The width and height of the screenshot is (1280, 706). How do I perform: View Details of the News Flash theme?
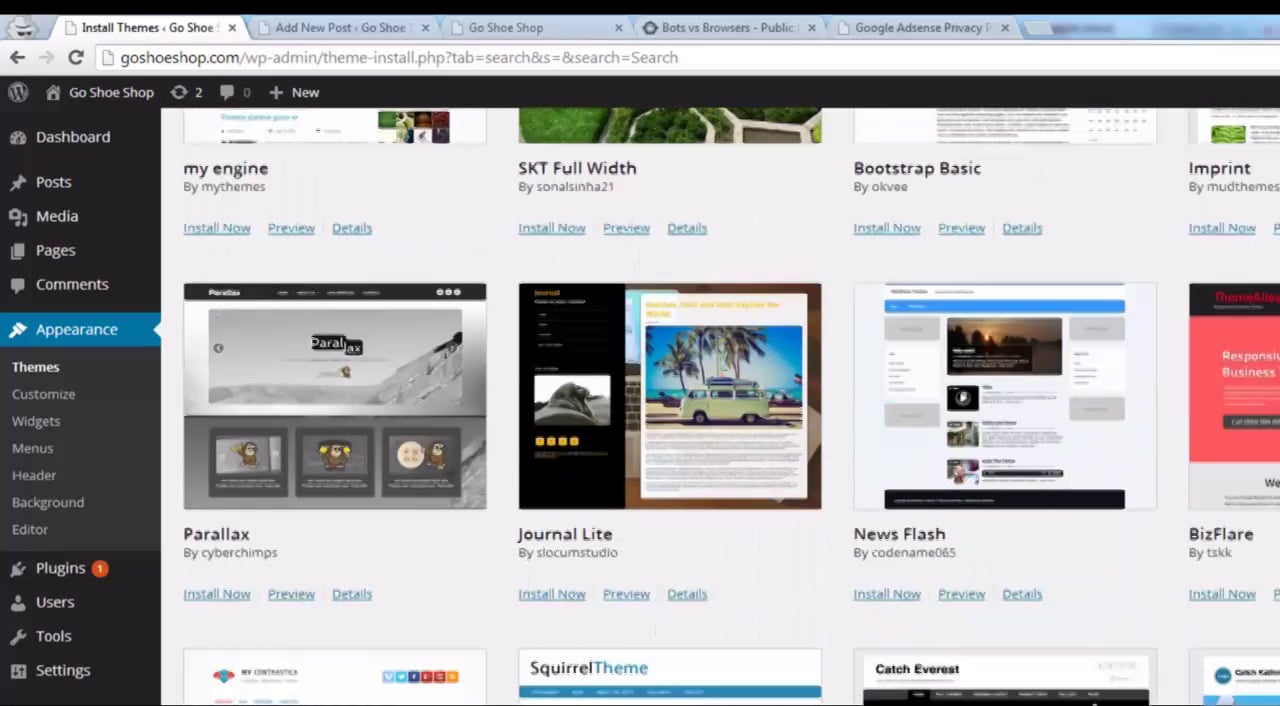coord(1022,594)
